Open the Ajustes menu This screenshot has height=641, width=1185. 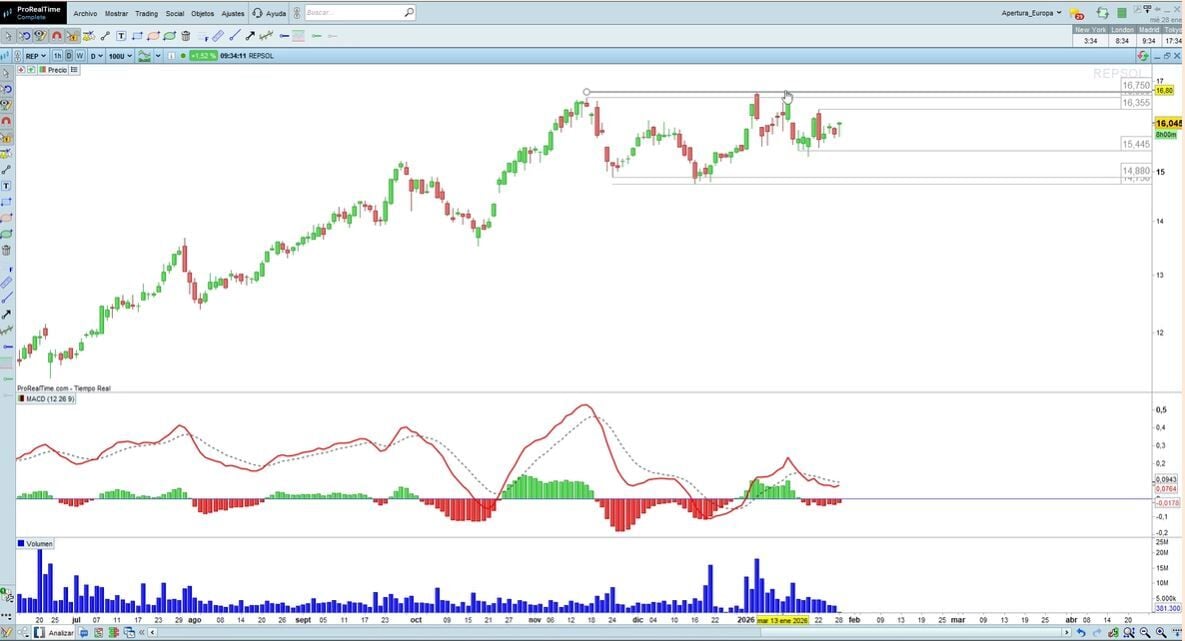click(x=233, y=13)
